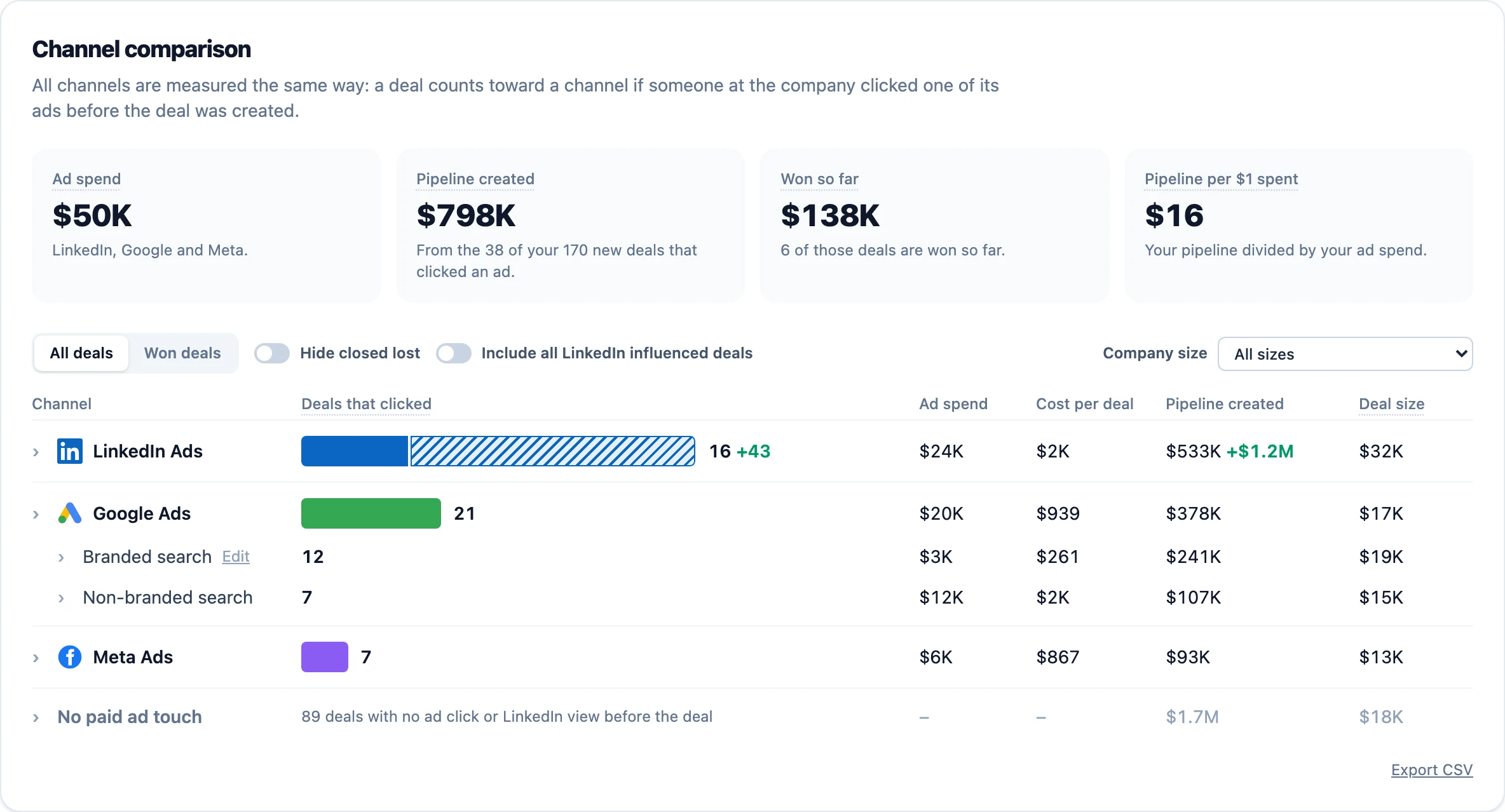Image resolution: width=1505 pixels, height=812 pixels.
Task: Click Pipeline per $1 spent card label
Action: click(x=1221, y=179)
